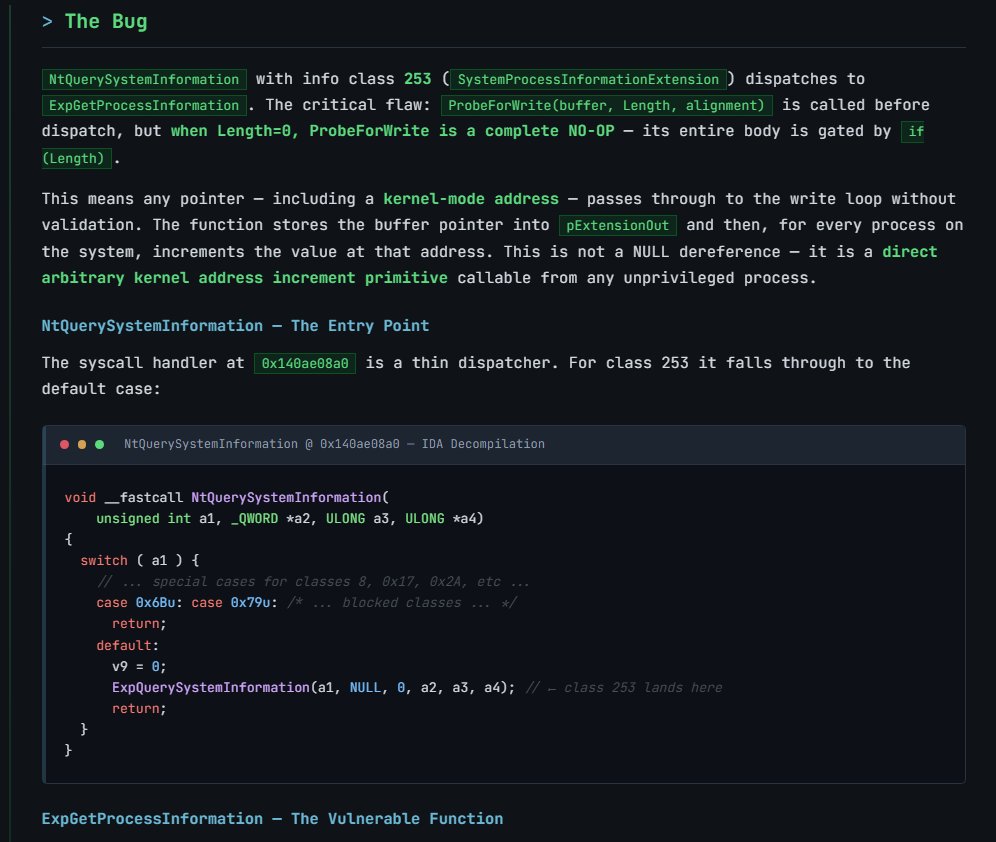The height and width of the screenshot is (842, 996).
Task: Click the comment "class 253 lands here"
Action: 643,688
